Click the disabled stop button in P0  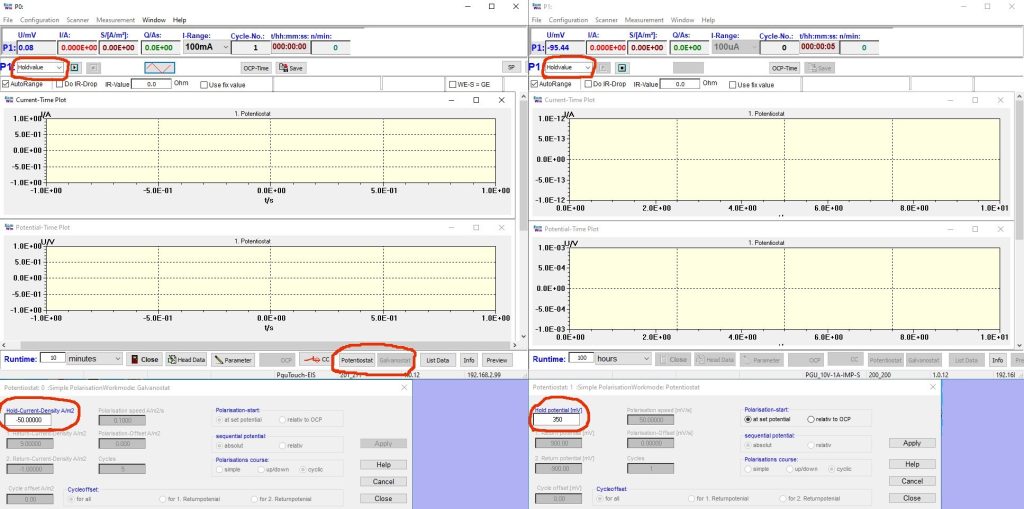click(x=93, y=67)
